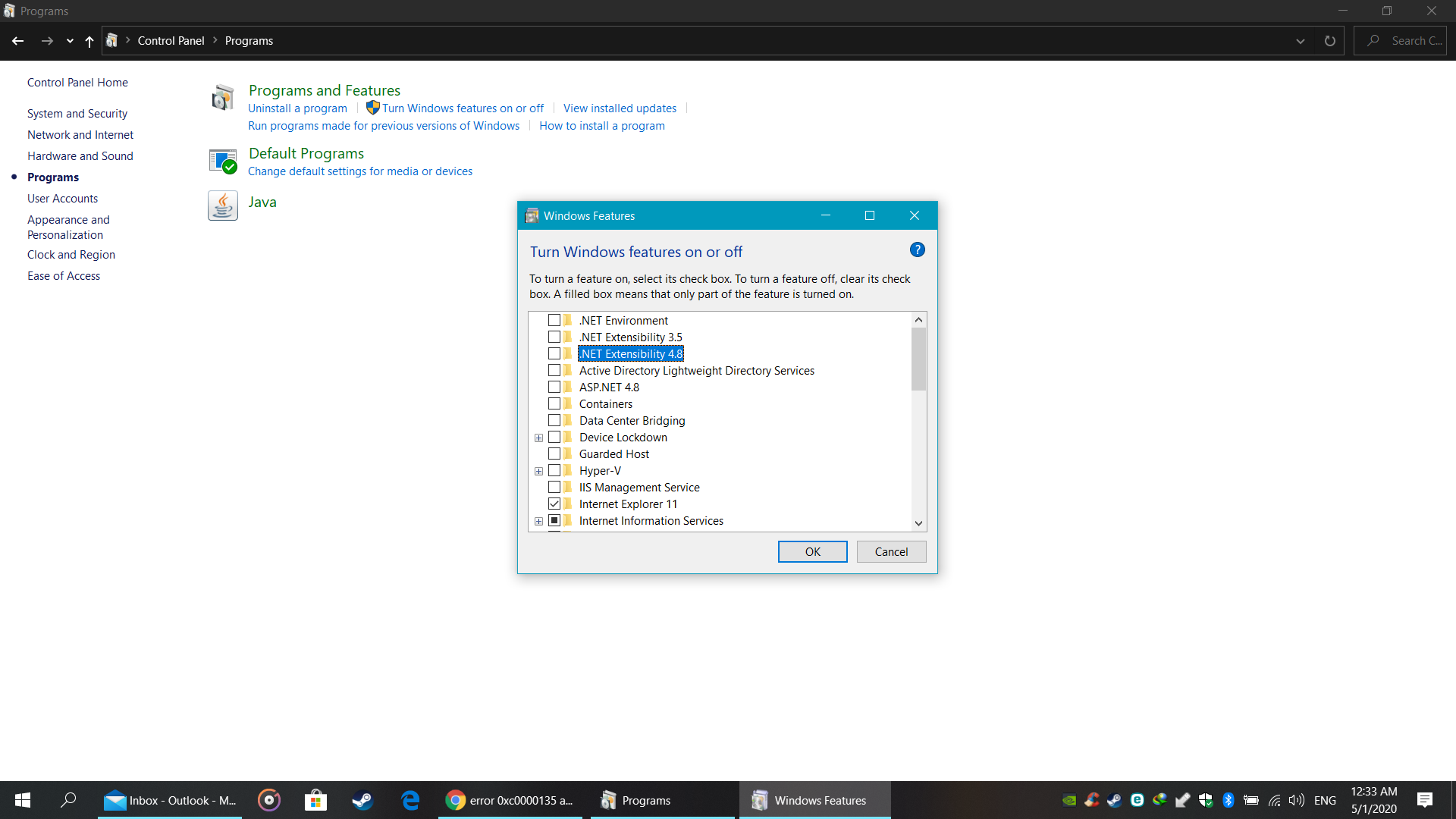Open Ease of Access category
The height and width of the screenshot is (819, 1456).
point(64,276)
